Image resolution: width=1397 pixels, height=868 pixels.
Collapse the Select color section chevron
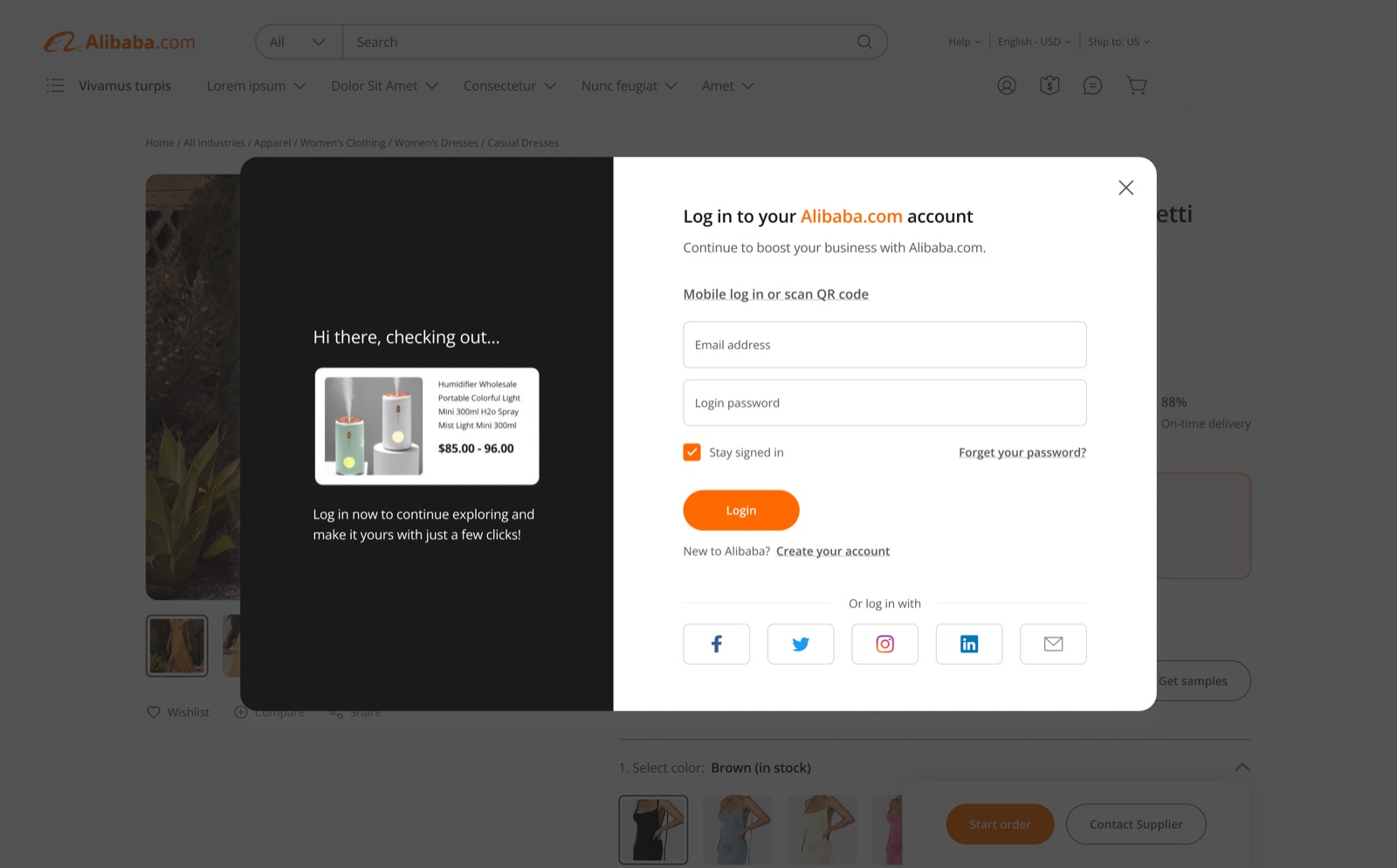tap(1242, 768)
